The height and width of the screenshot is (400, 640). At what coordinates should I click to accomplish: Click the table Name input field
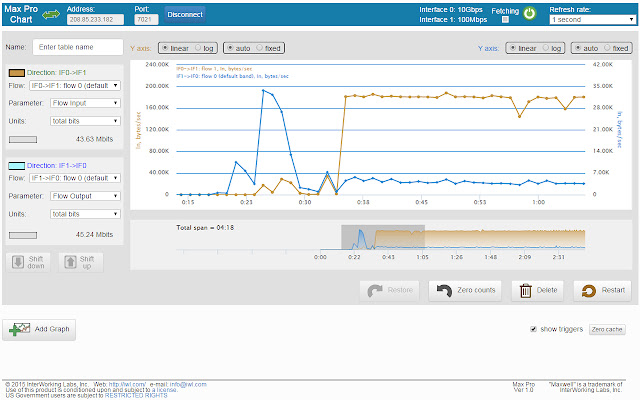(x=78, y=47)
